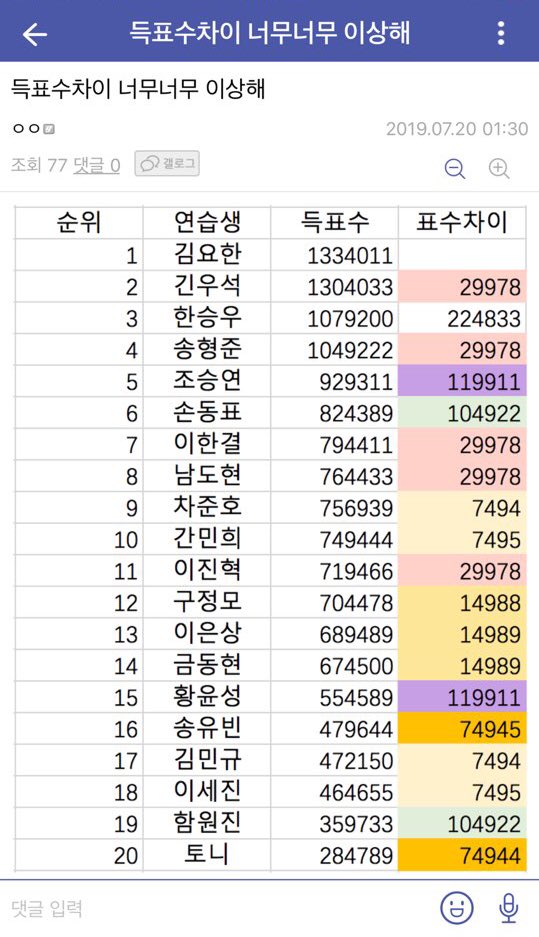This screenshot has height=937, width=539.
Task: Select vote count 824389
Action: (x=356, y=414)
